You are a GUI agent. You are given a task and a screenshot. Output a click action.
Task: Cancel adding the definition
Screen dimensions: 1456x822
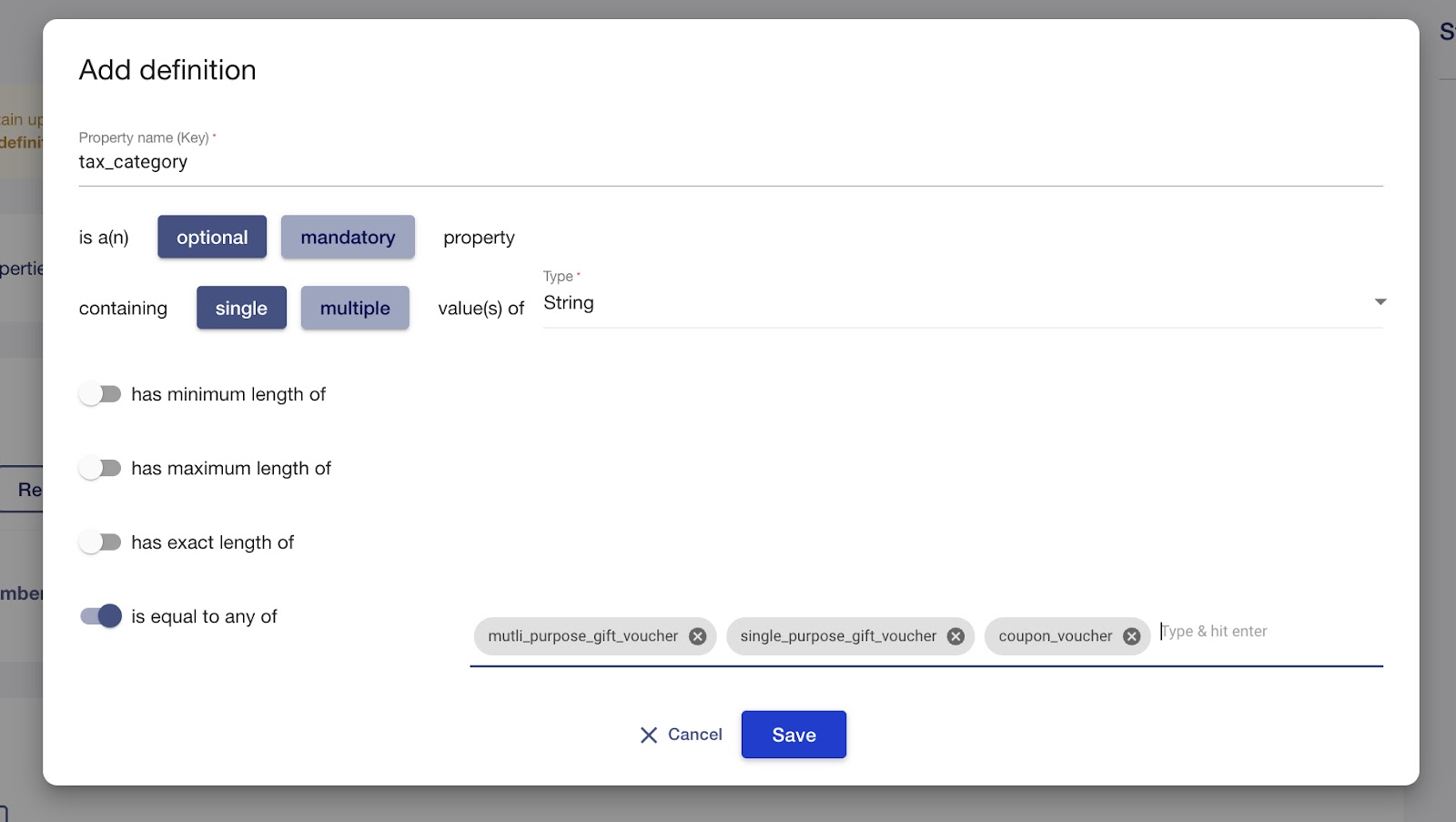tap(694, 735)
